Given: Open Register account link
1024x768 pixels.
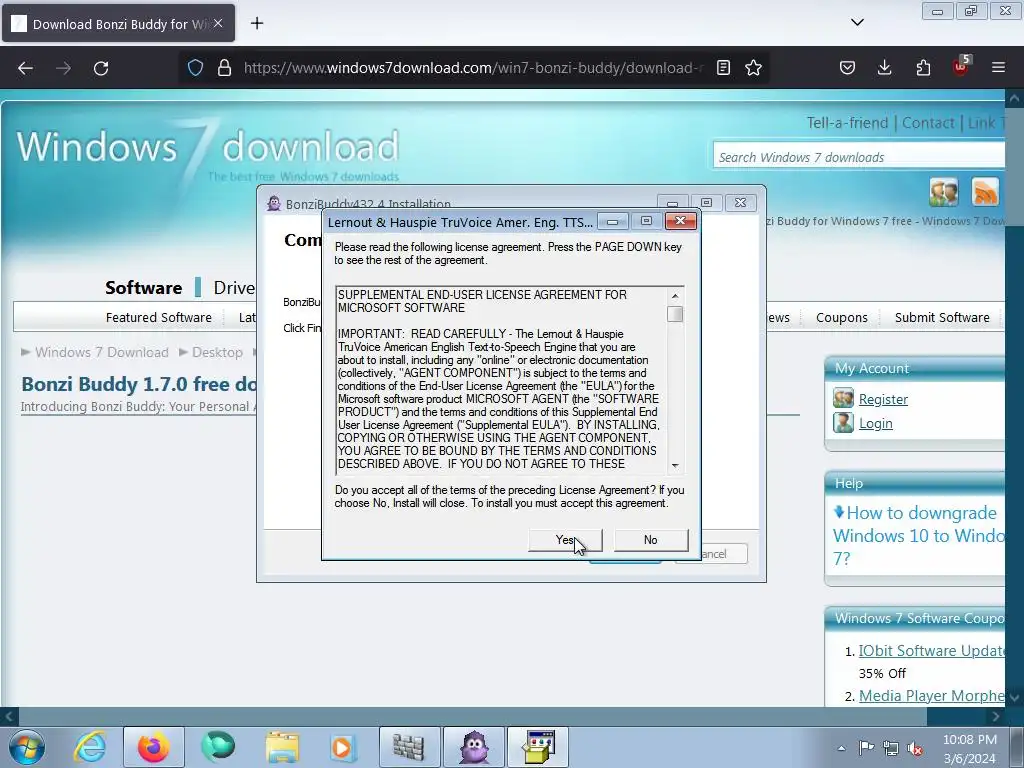Looking at the screenshot, I should (x=883, y=399).
